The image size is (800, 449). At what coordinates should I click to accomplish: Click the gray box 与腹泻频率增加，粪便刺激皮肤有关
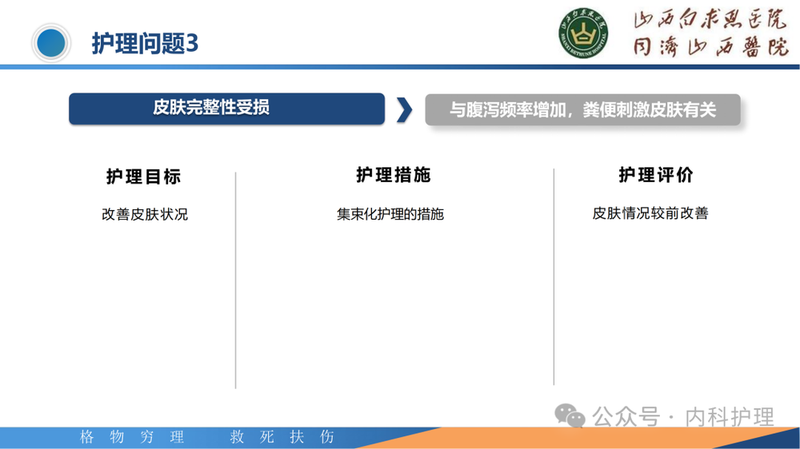(583, 110)
